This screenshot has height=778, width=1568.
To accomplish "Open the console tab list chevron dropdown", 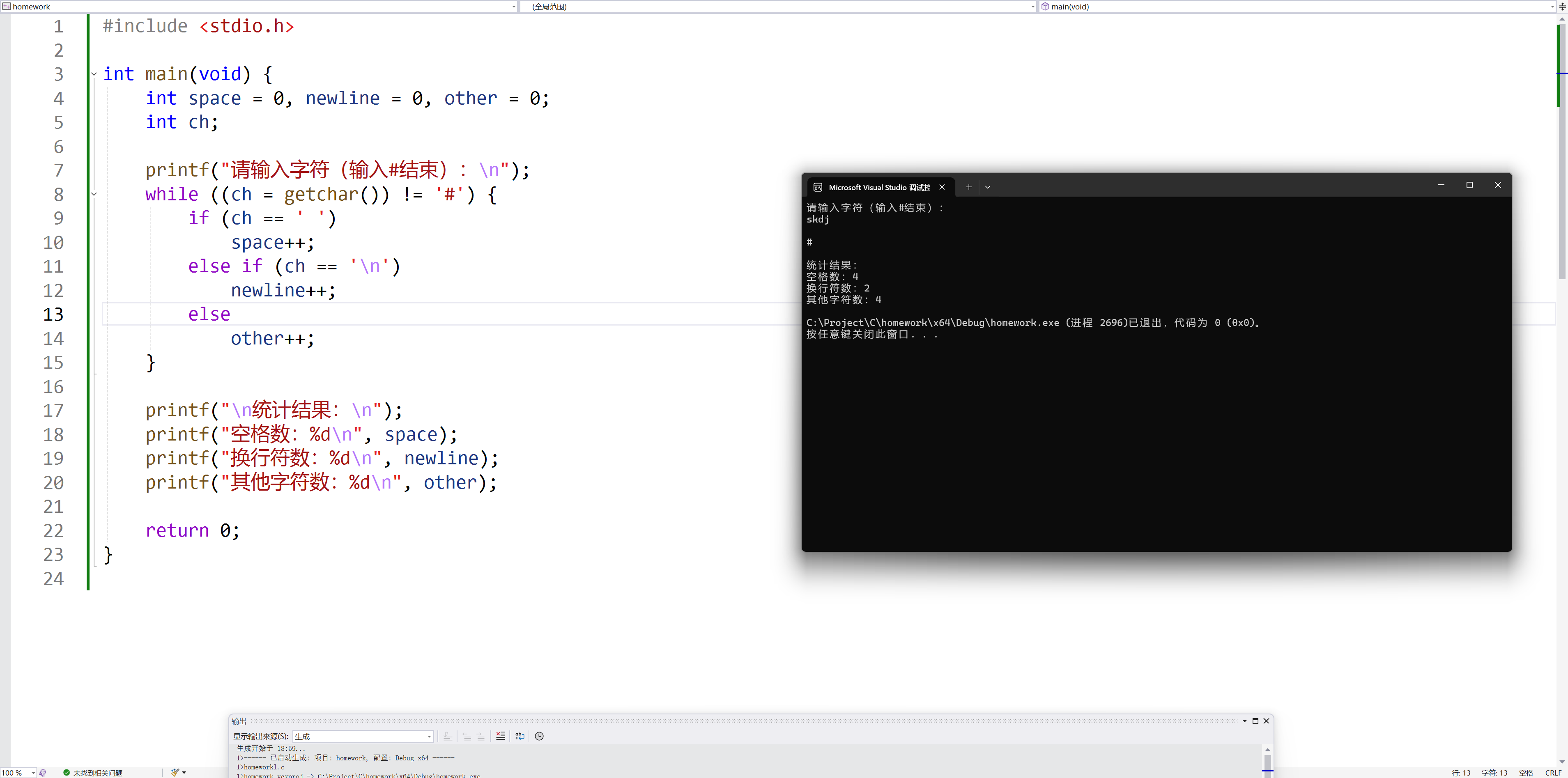I will [x=988, y=187].
